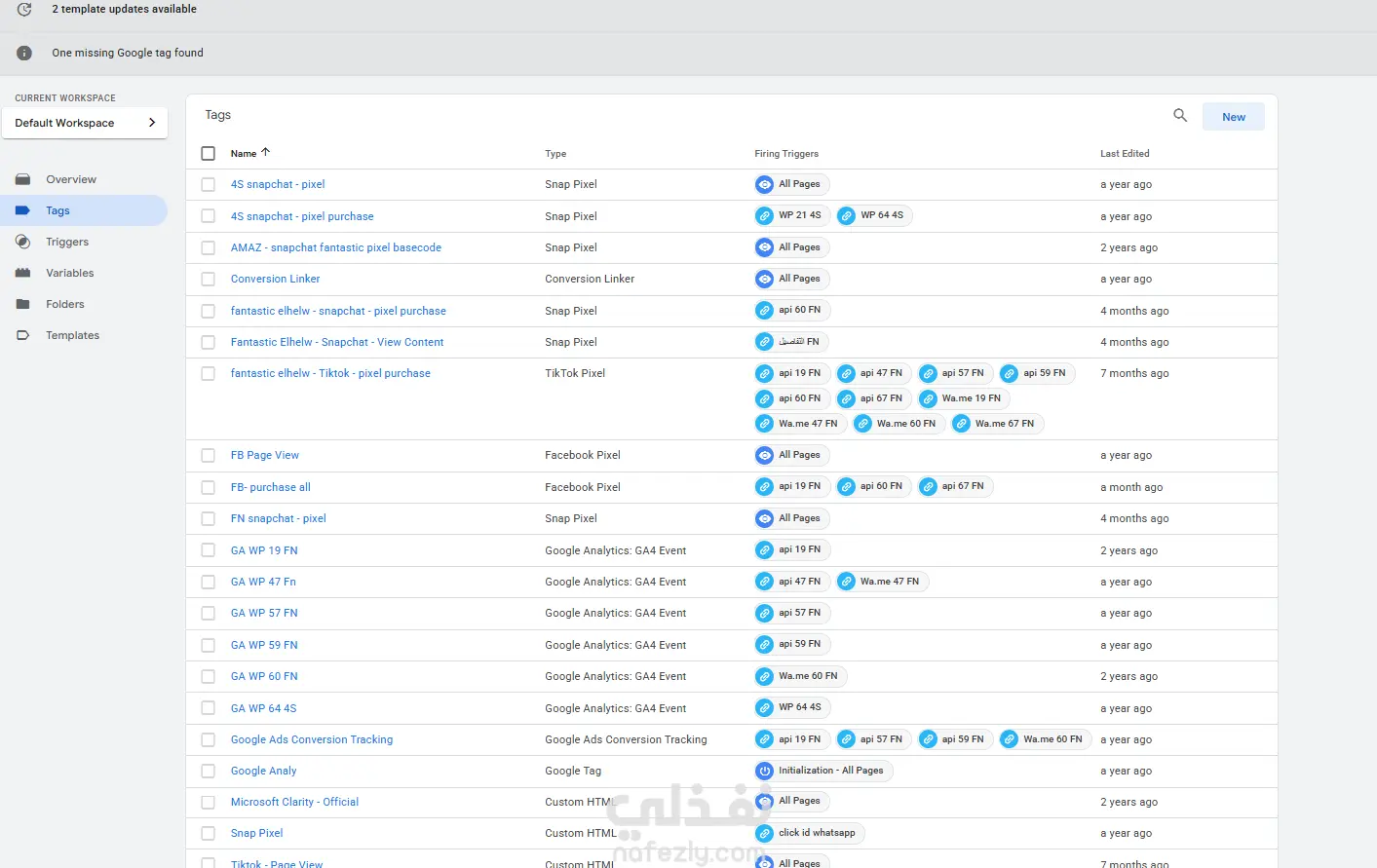Click the Firing Triggers column header
The width and height of the screenshot is (1377, 868).
click(x=786, y=154)
